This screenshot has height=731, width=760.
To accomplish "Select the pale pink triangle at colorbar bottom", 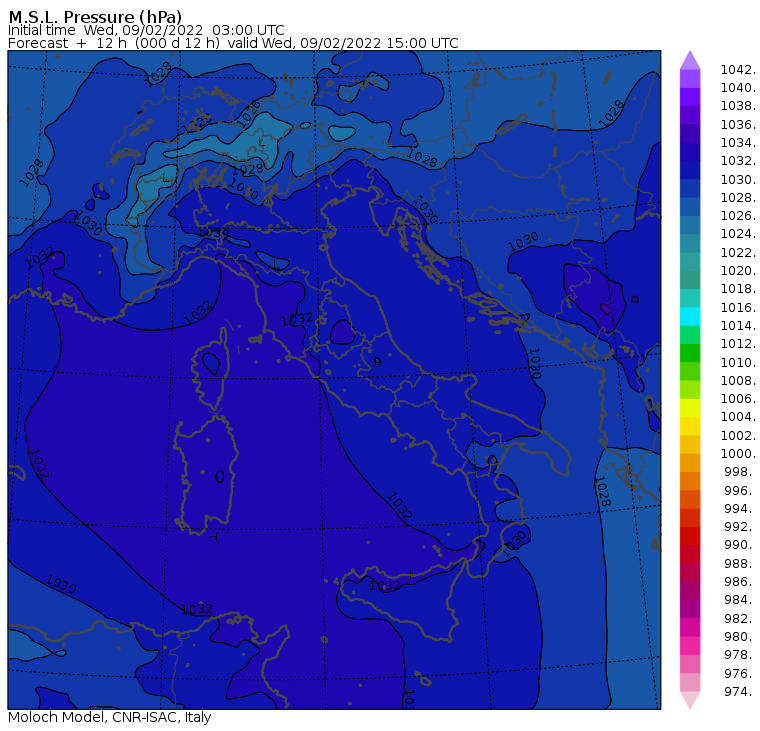I will (690, 699).
